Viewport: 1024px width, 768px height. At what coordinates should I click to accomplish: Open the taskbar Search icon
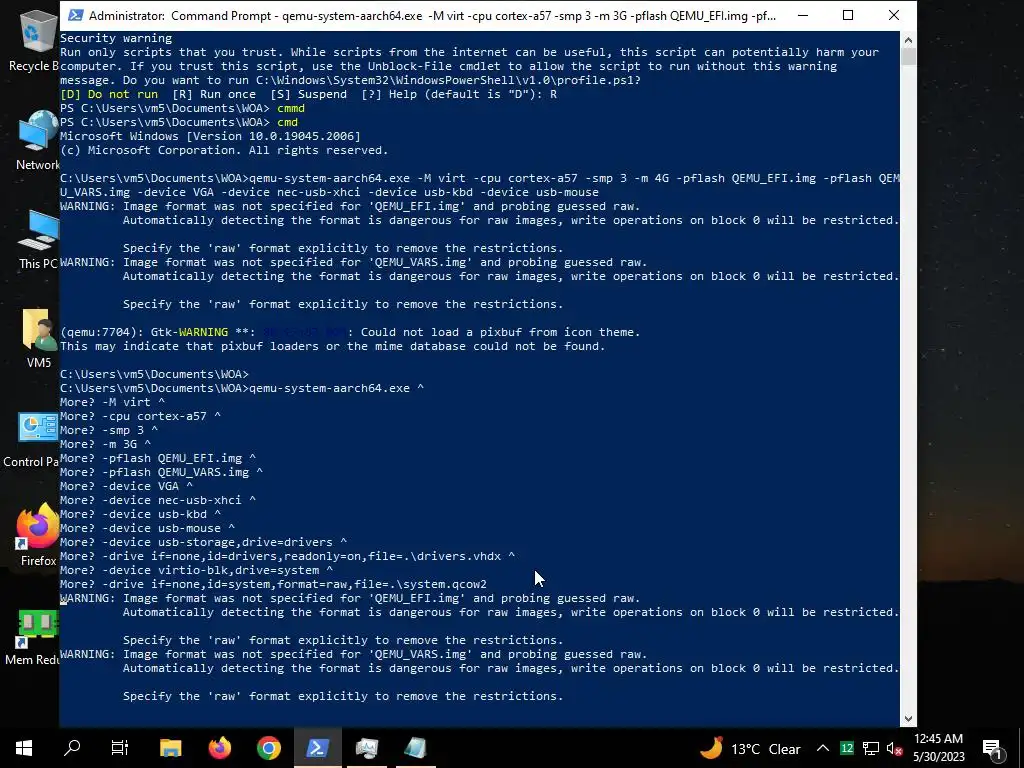[72, 748]
